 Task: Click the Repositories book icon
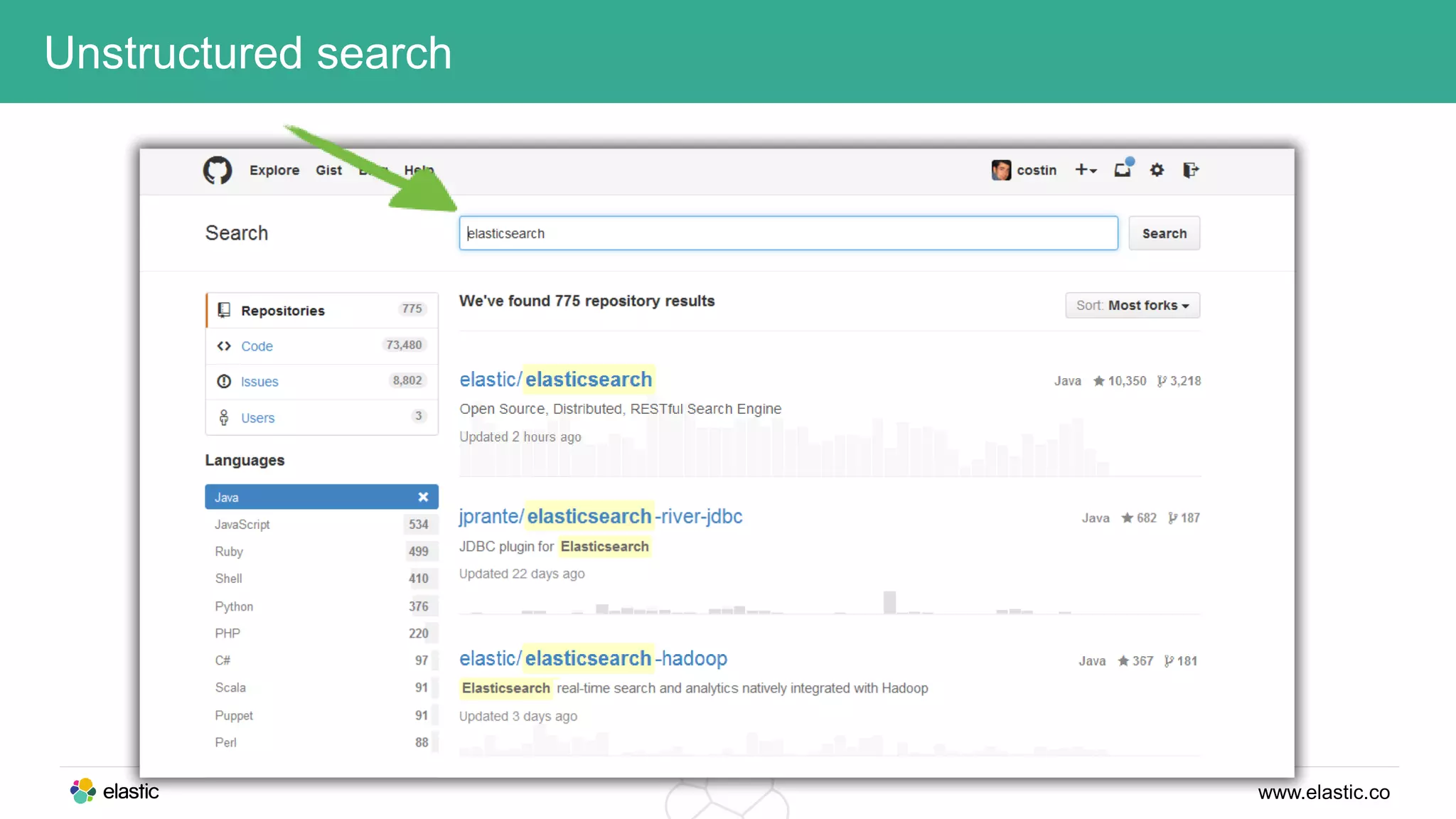click(224, 310)
